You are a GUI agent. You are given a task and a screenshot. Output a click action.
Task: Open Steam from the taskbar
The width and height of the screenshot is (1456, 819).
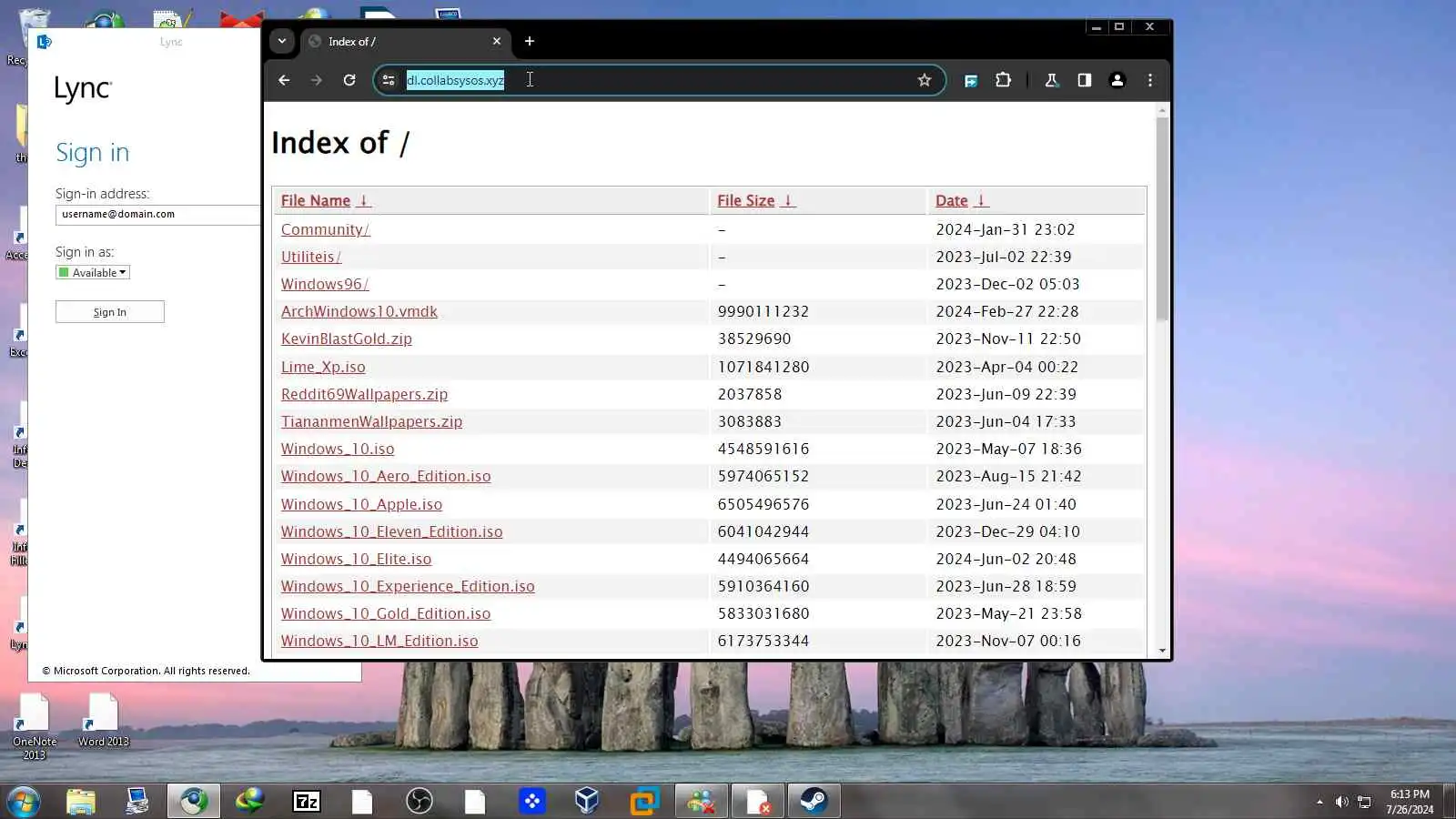click(x=814, y=802)
